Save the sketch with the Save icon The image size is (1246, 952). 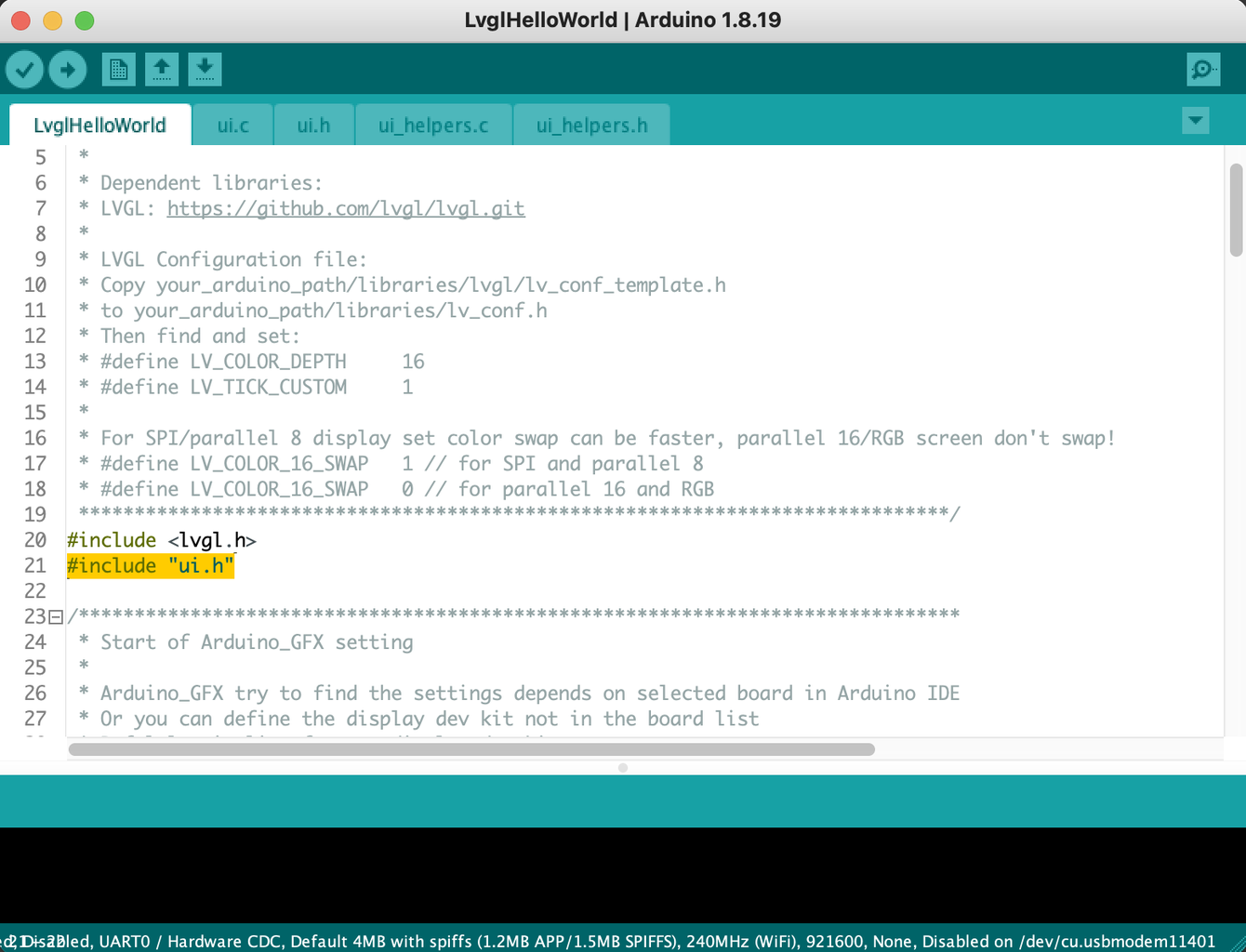[x=205, y=70]
